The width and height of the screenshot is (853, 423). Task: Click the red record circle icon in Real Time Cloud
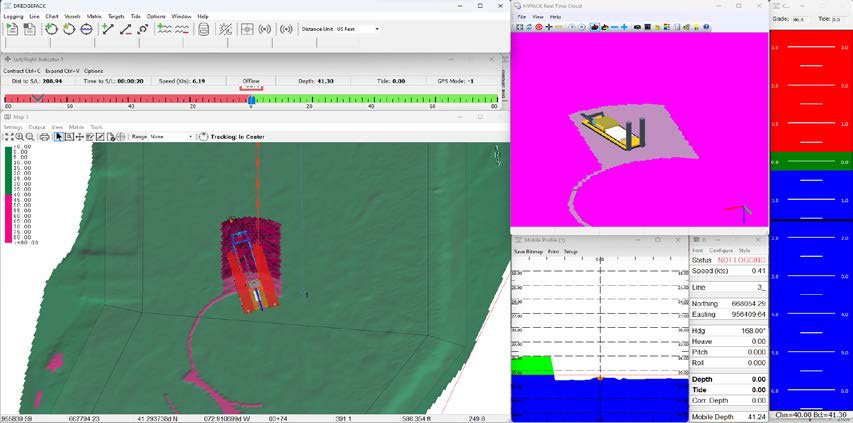click(x=539, y=27)
